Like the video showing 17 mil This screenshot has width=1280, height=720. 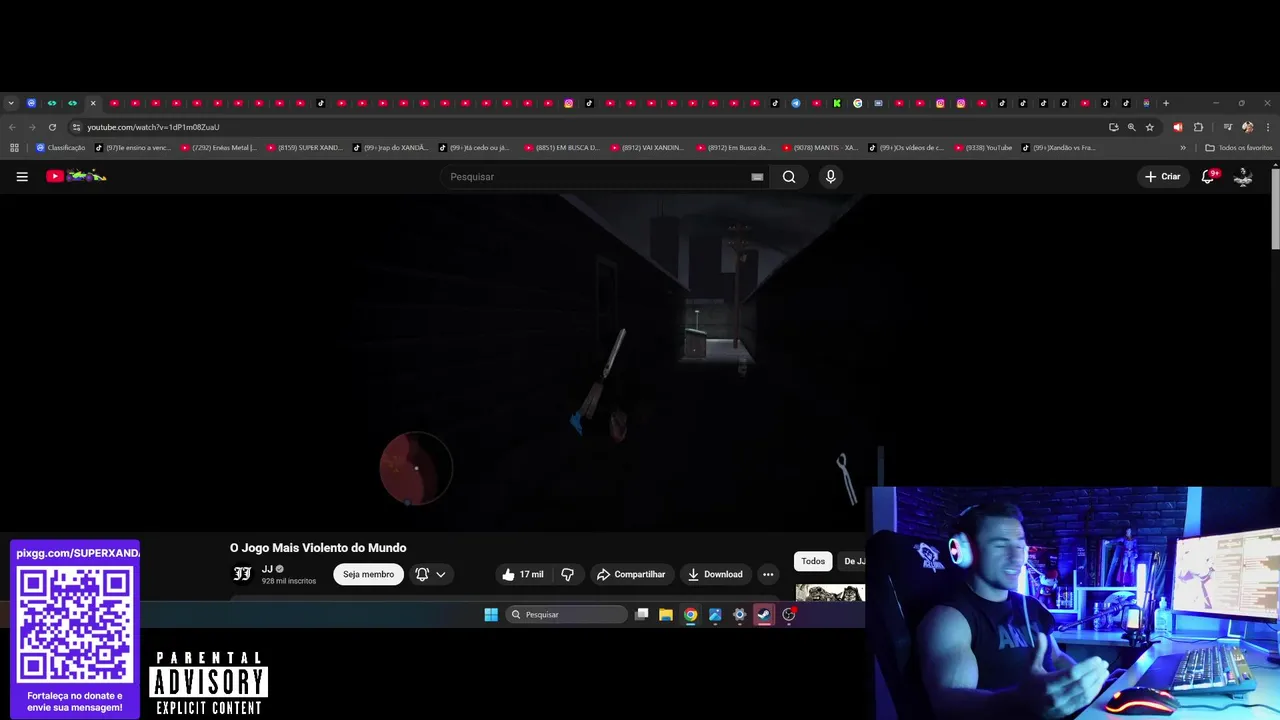[x=523, y=574]
